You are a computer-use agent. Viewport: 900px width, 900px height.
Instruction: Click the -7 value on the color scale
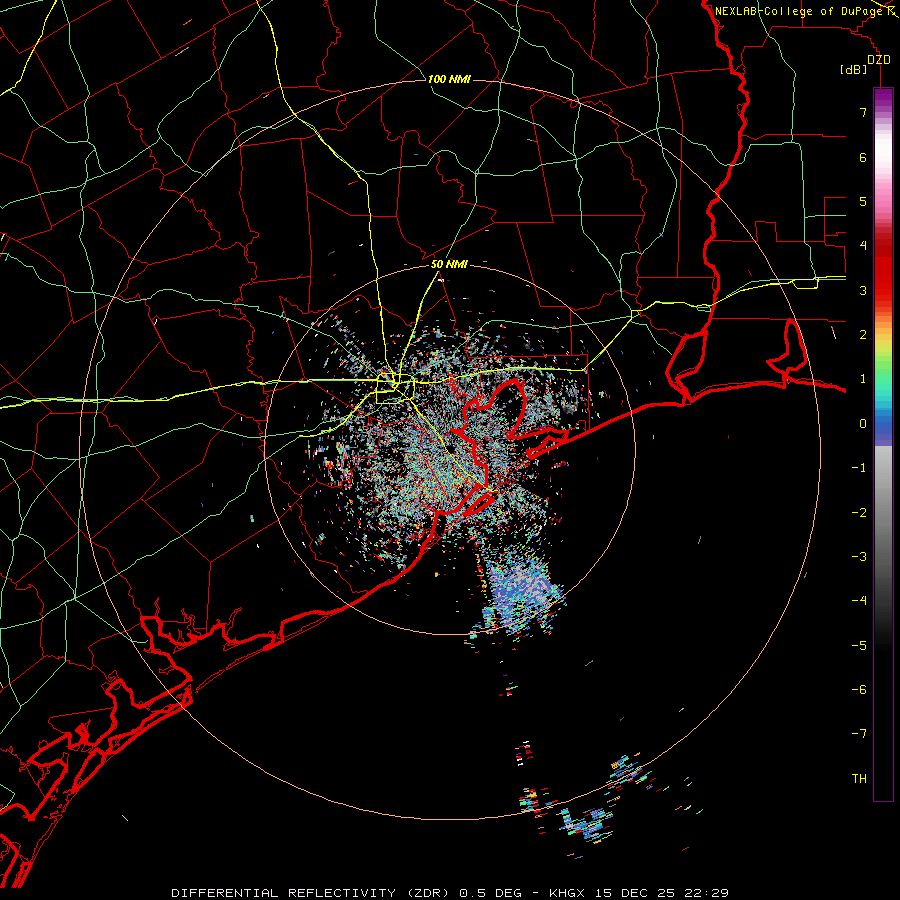click(x=859, y=734)
